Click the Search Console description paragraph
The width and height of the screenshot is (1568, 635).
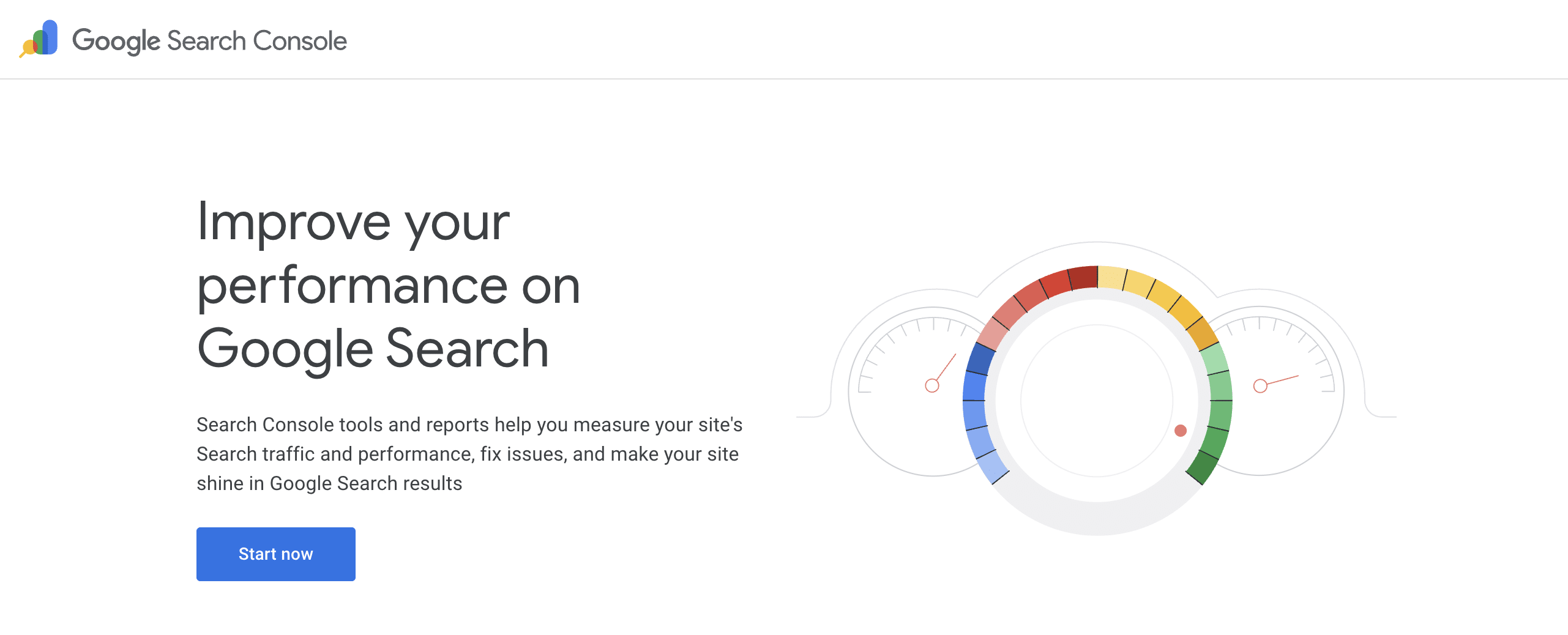pos(469,453)
